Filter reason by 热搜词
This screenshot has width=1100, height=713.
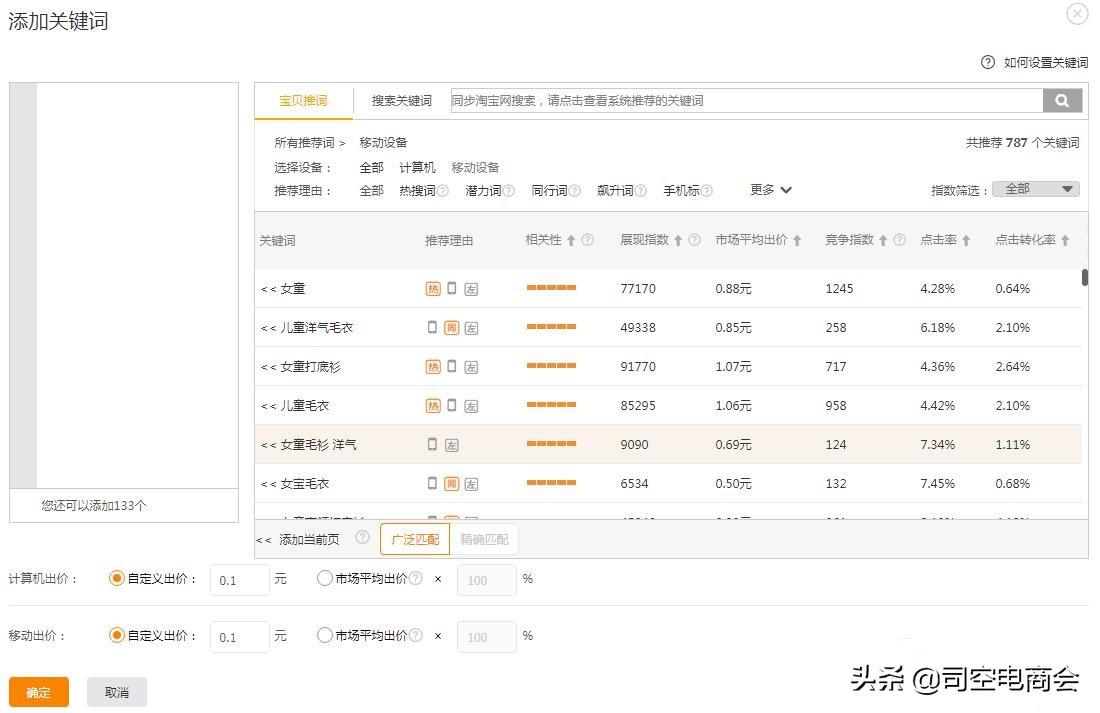click(417, 190)
